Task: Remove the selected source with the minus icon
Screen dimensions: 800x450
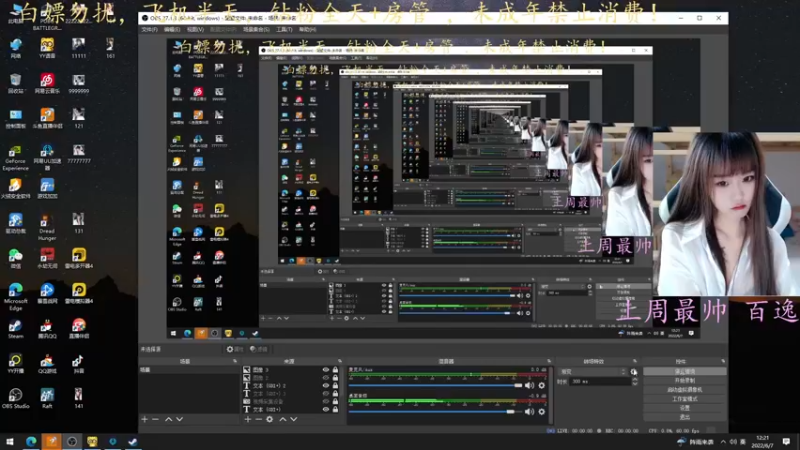Action: pos(259,419)
